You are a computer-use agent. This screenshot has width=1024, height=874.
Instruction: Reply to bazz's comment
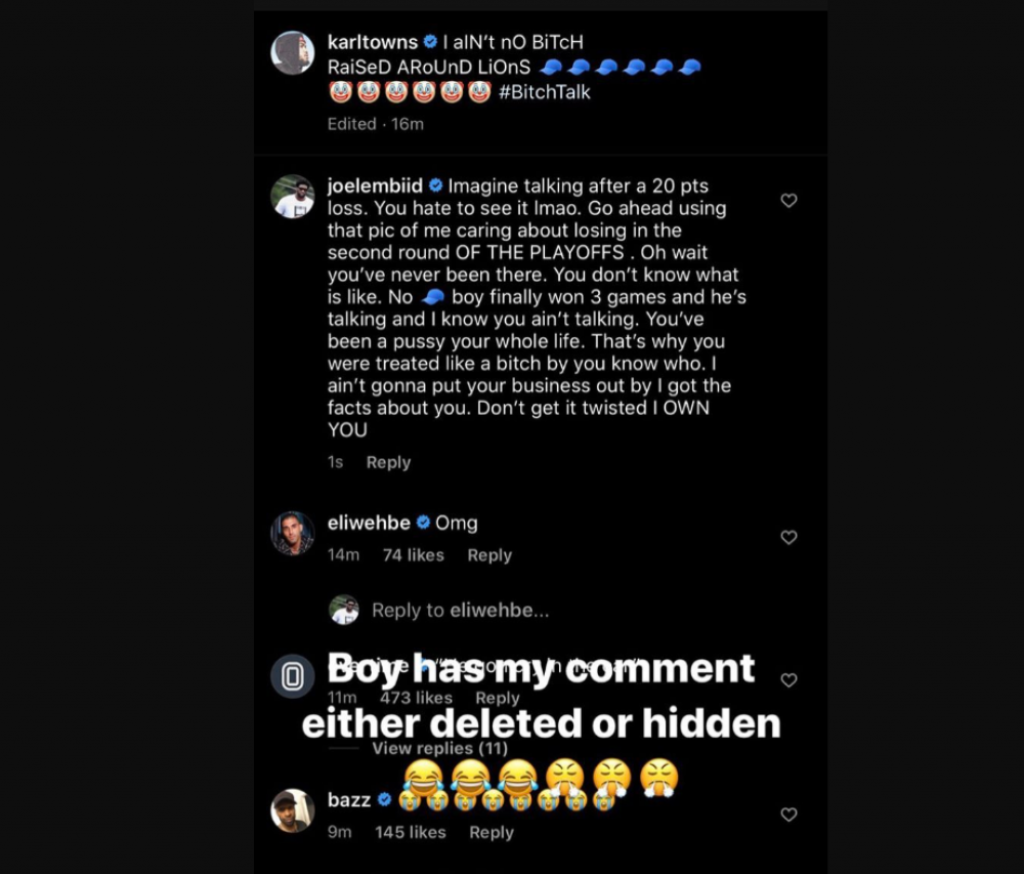pos(491,832)
